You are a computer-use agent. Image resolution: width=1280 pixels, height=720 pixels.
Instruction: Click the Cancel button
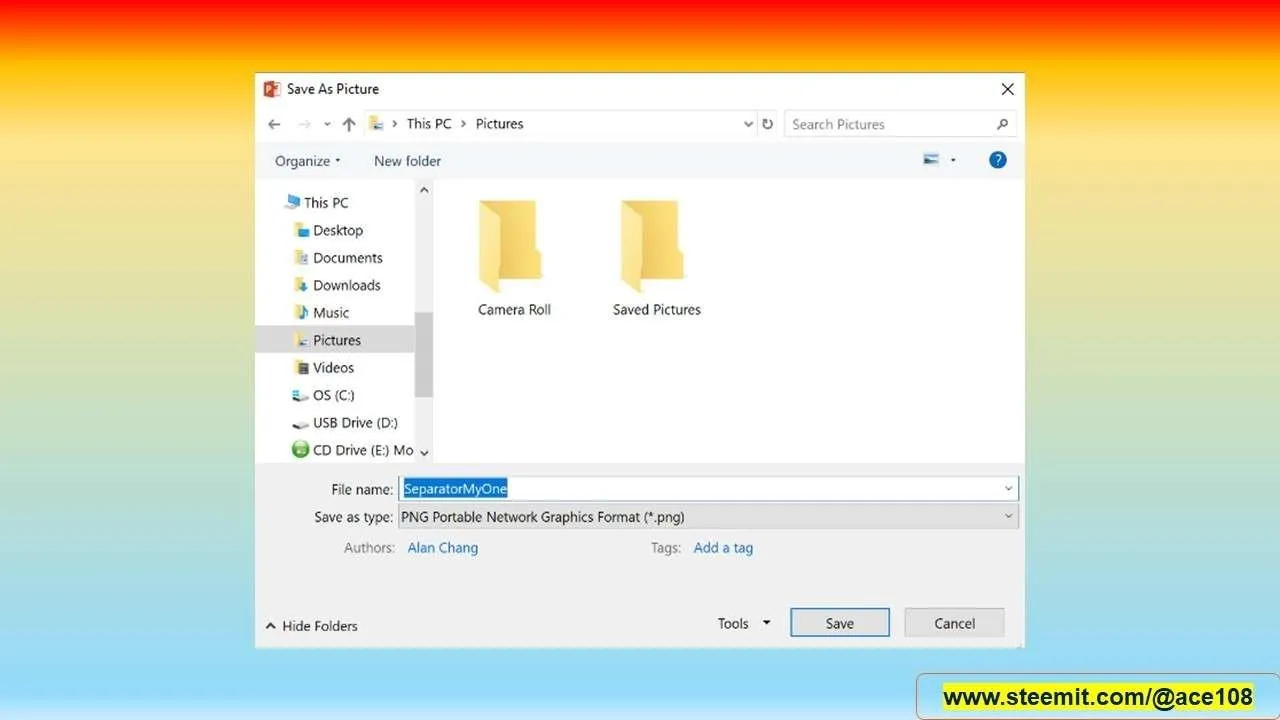[954, 623]
